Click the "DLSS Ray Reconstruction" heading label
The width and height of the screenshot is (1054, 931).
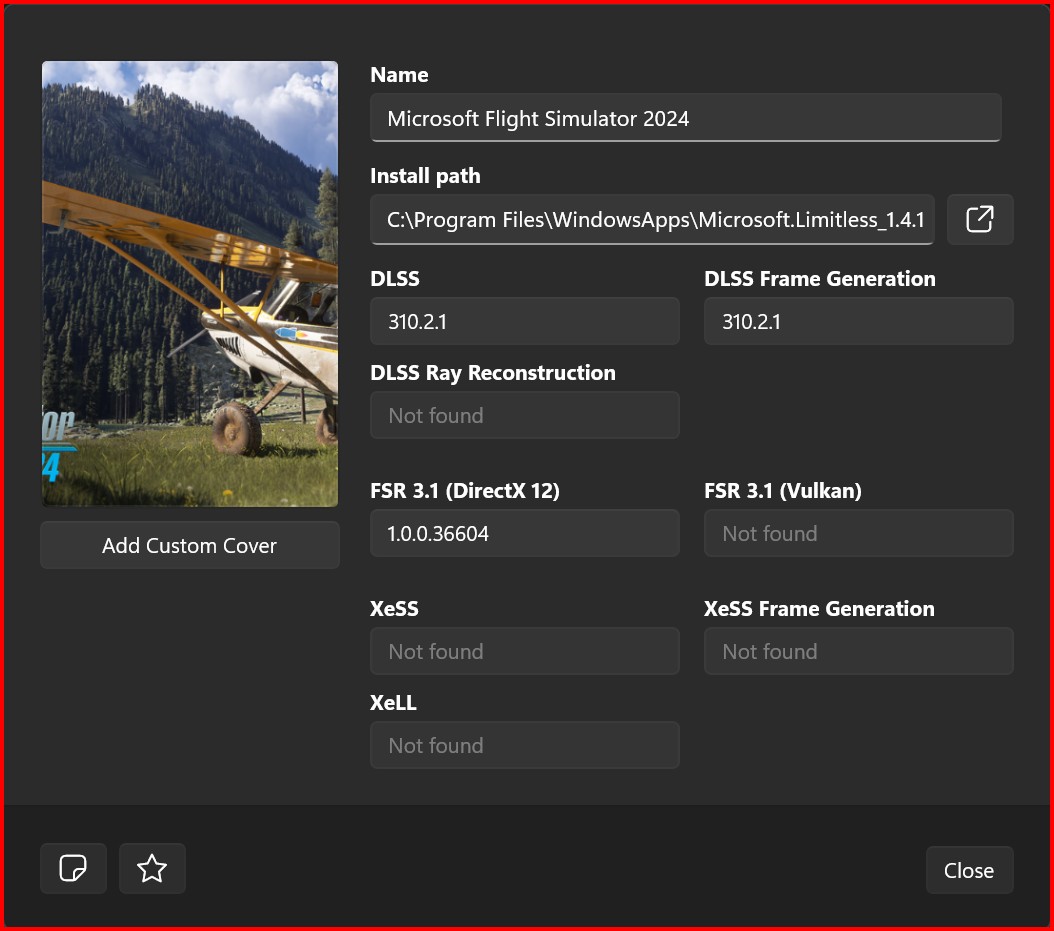[492, 373]
